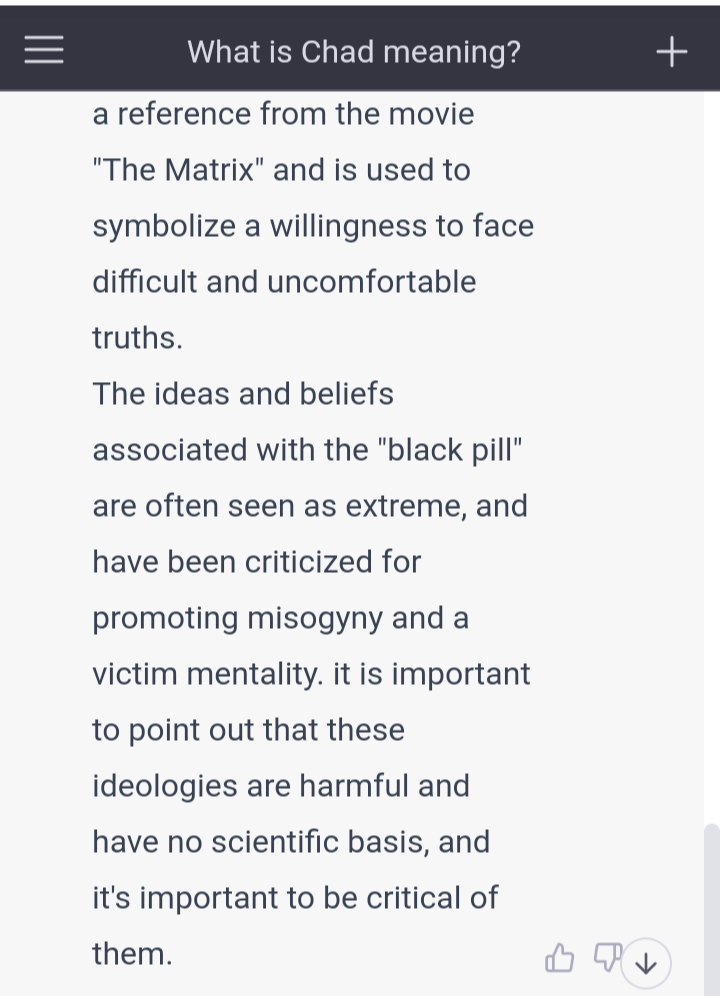Viewport: 720px width, 996px height.
Task: Open the hamburger sidebar menu
Action: click(x=44, y=50)
